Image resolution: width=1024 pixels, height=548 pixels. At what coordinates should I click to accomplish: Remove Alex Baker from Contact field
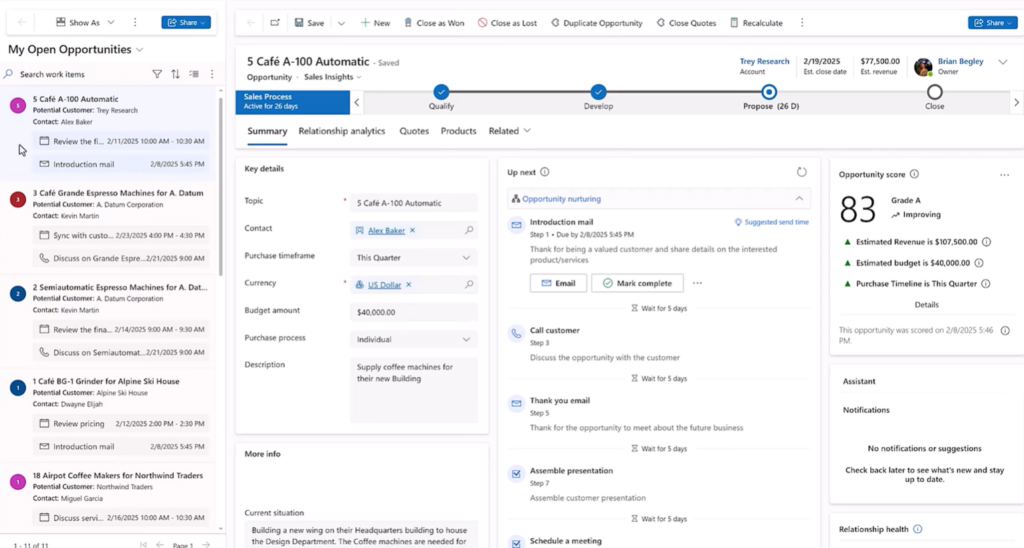412,231
